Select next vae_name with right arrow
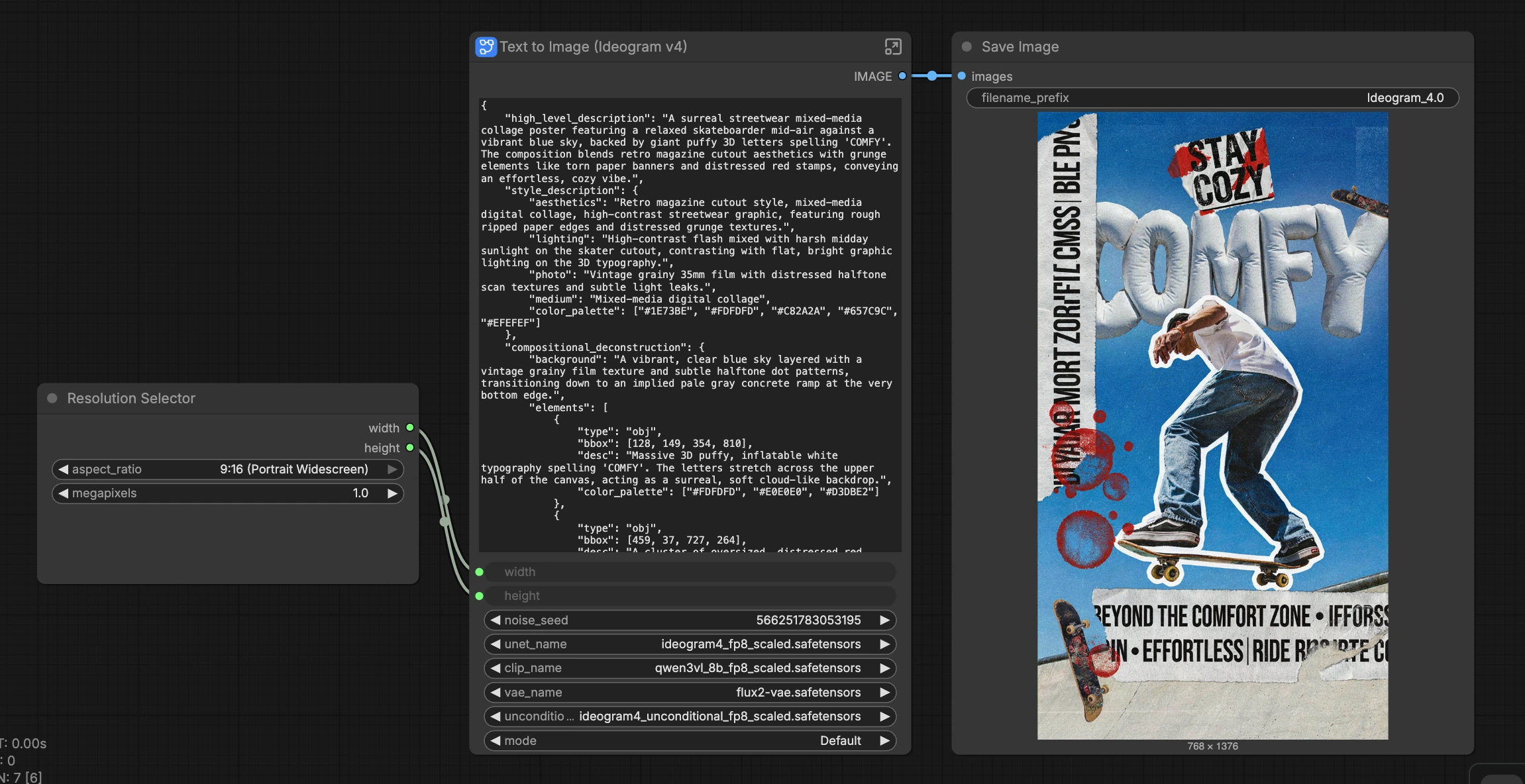The height and width of the screenshot is (784, 1525). point(884,693)
